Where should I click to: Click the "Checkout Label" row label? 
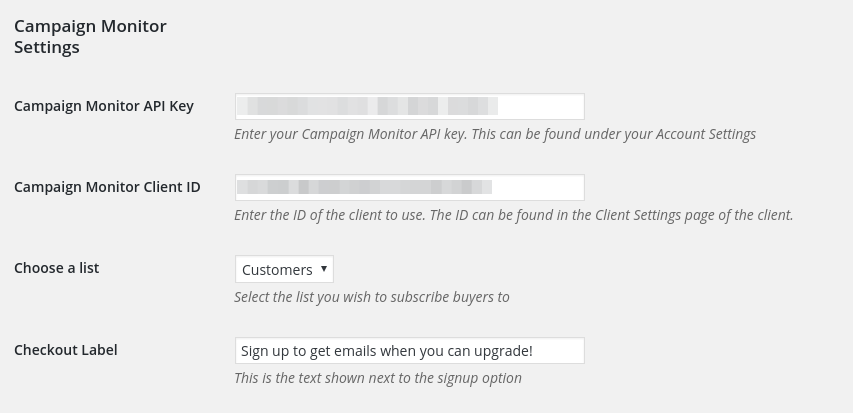66,350
